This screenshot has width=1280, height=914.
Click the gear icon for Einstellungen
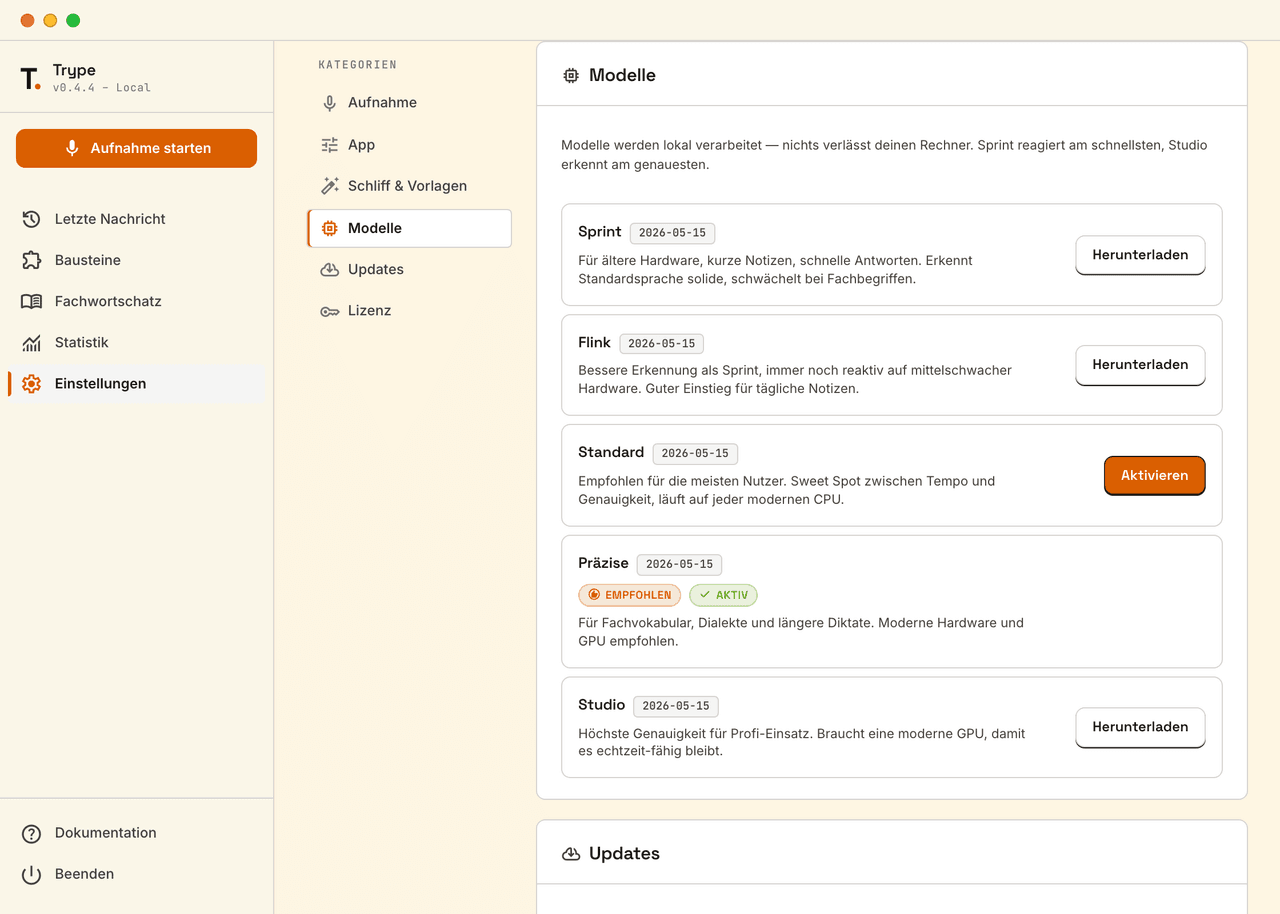(x=32, y=383)
